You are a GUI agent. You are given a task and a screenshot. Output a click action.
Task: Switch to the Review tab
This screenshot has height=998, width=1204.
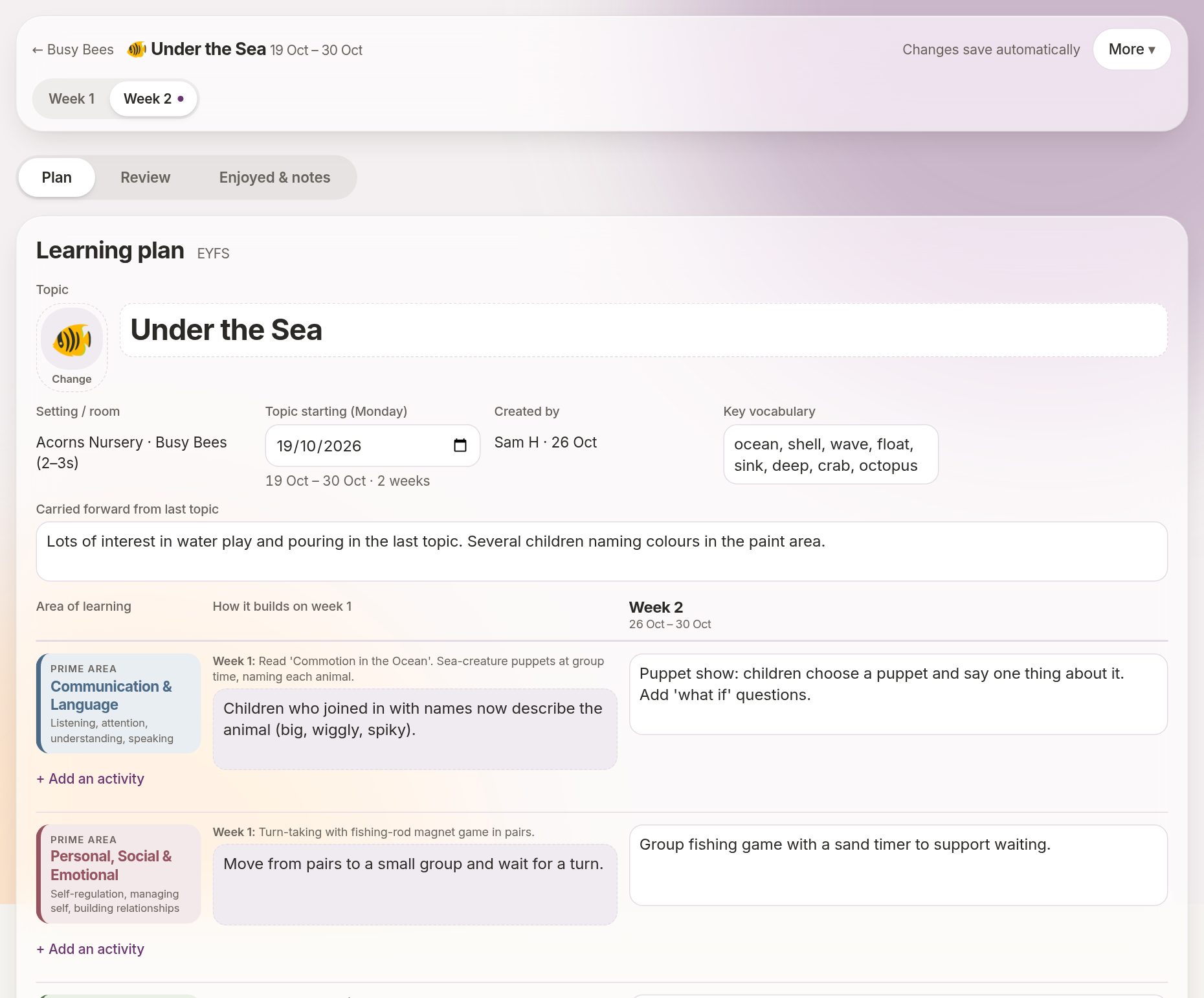145,177
